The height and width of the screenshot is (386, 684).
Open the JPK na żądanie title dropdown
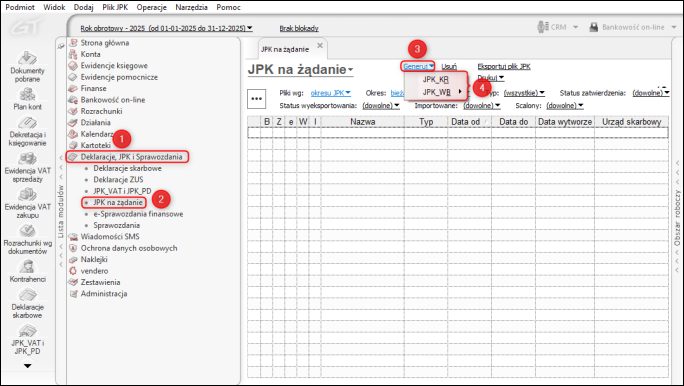pos(350,70)
